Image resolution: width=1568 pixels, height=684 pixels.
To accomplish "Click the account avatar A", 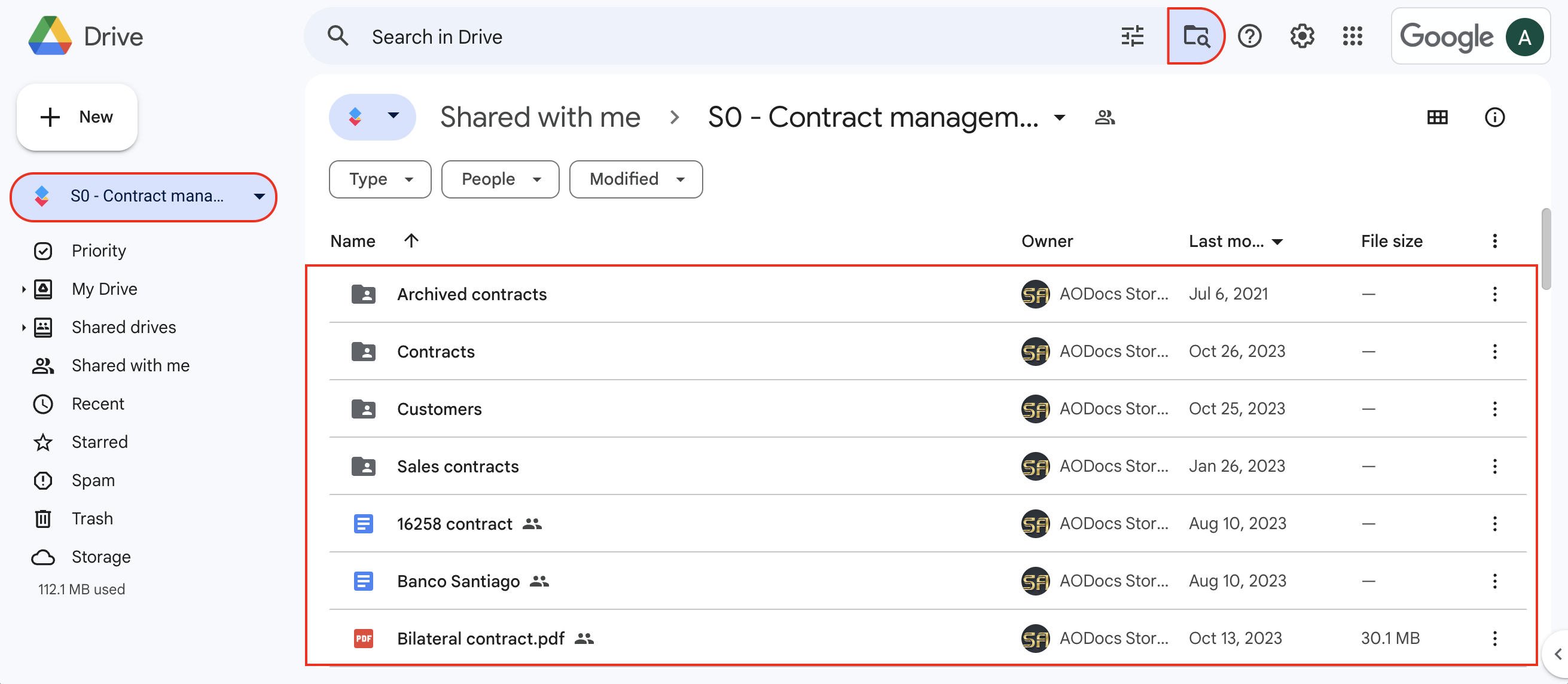I will (x=1524, y=37).
